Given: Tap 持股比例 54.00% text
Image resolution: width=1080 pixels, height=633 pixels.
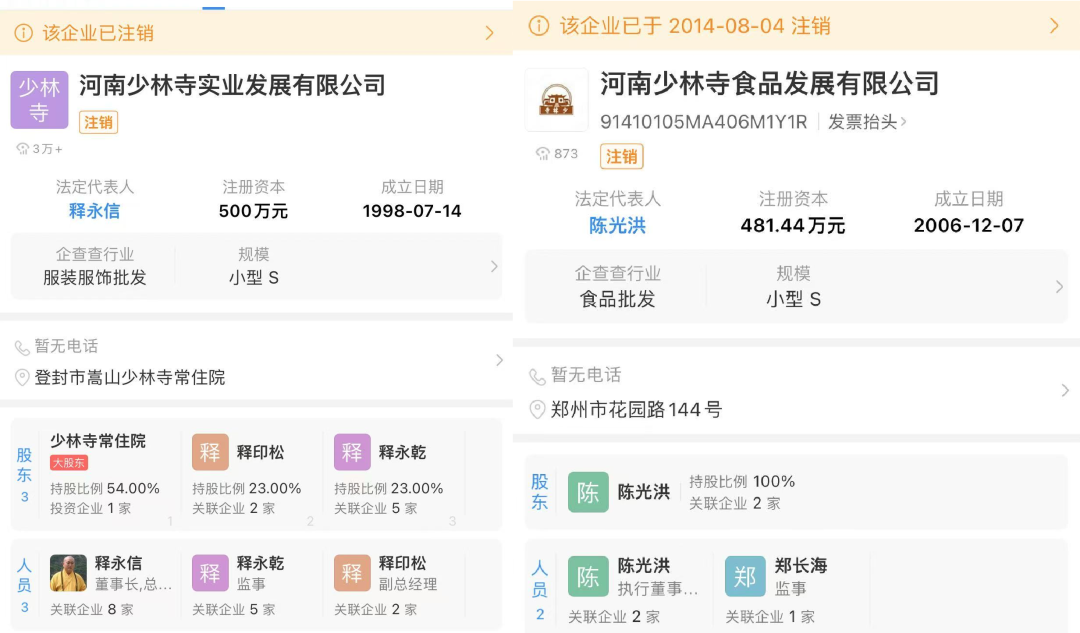Looking at the screenshot, I should click(105, 488).
